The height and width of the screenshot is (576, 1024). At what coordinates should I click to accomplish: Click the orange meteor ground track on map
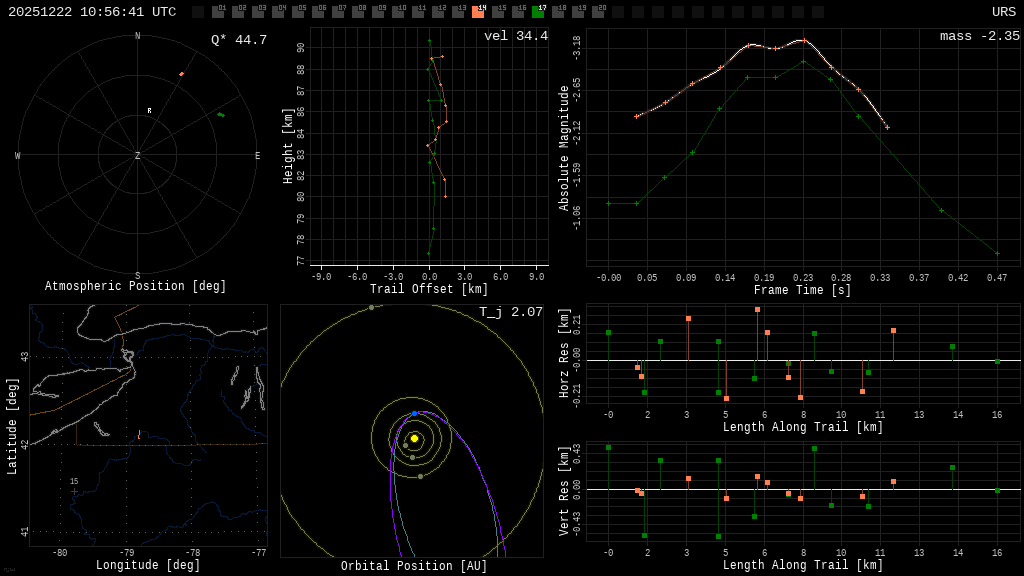(138, 436)
